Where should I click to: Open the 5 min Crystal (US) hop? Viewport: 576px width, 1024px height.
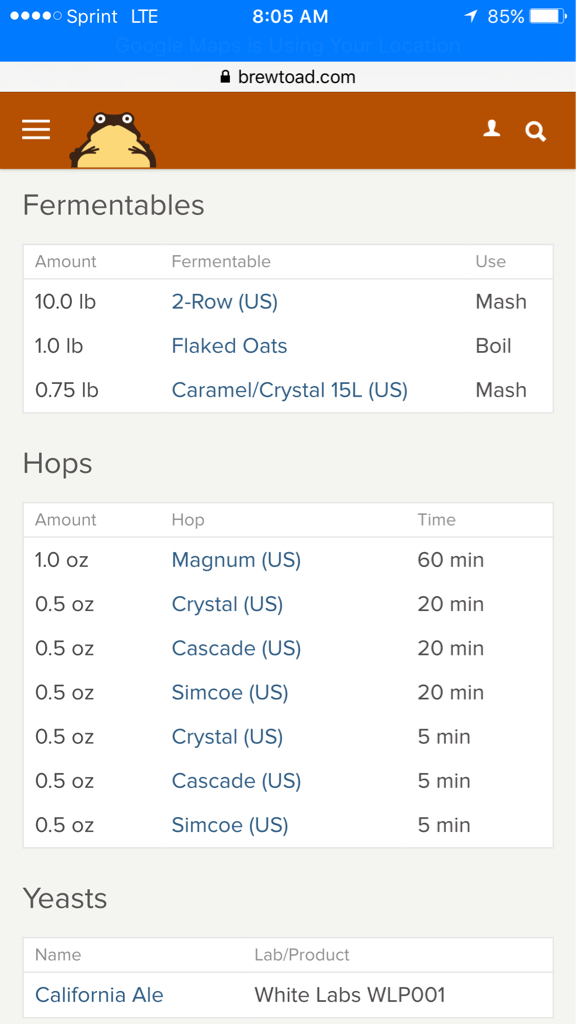click(x=227, y=737)
